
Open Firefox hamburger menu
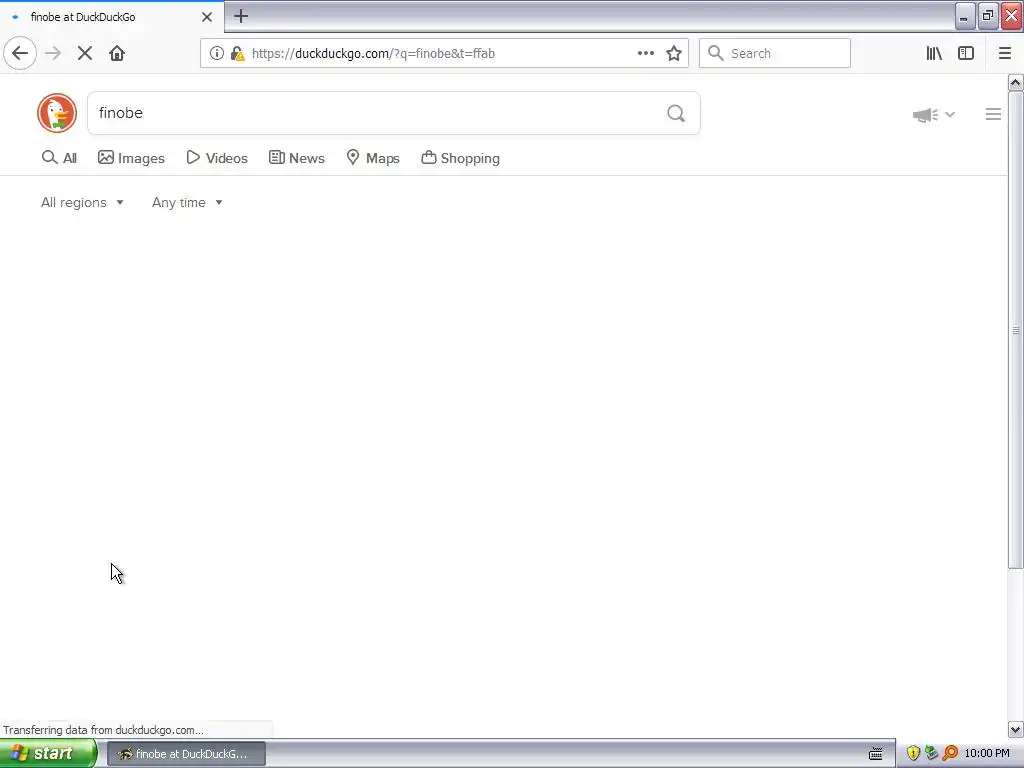[1005, 53]
